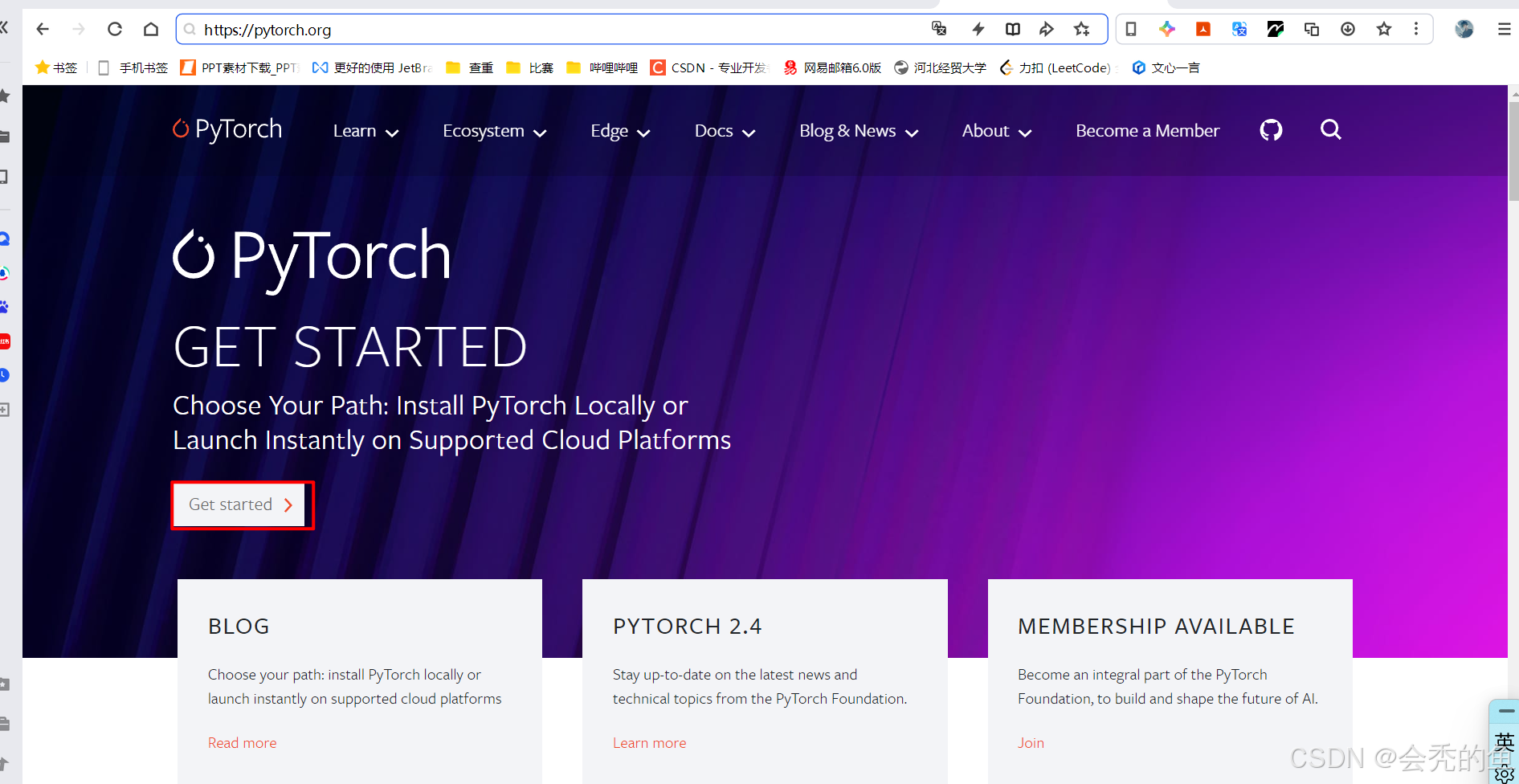Open Become a Member nav item

pyautogui.click(x=1147, y=131)
